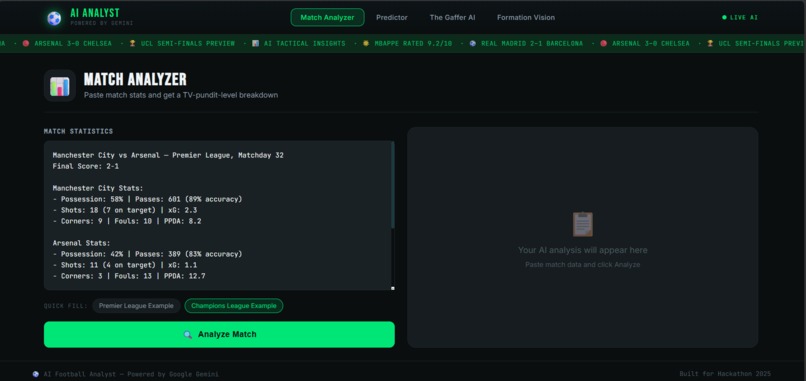Click the Analyze Match button
The width and height of the screenshot is (806, 381).
219,335
